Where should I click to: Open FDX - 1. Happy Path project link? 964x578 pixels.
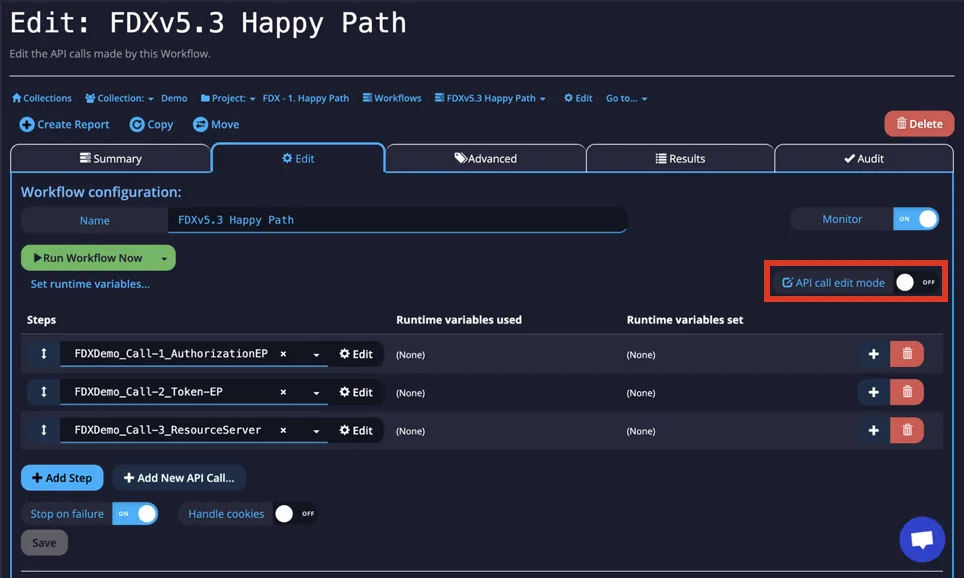coord(306,98)
